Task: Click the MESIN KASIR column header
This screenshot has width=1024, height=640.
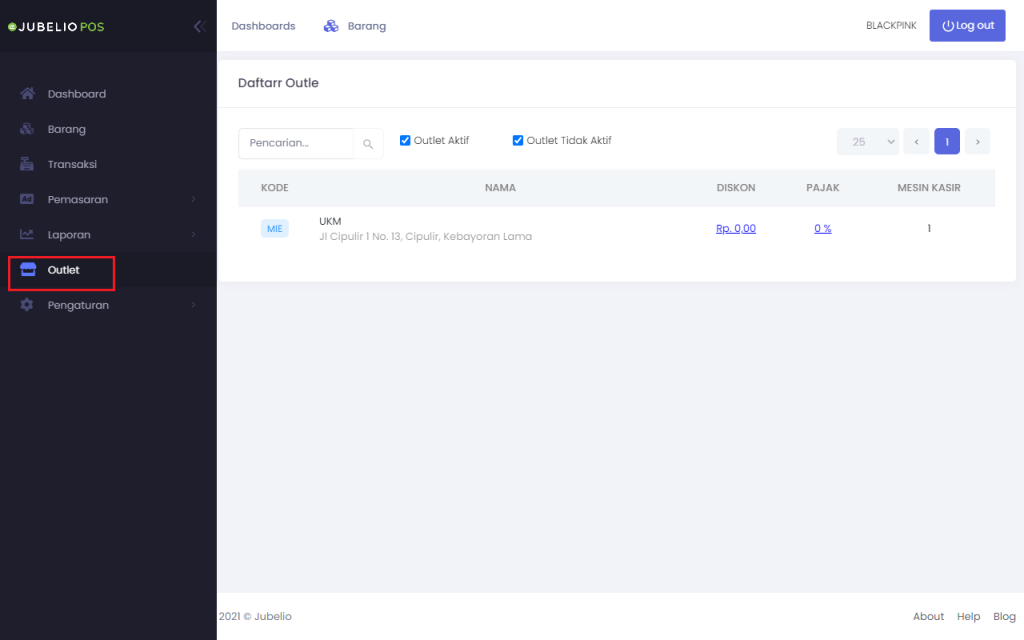Action: pos(929,187)
